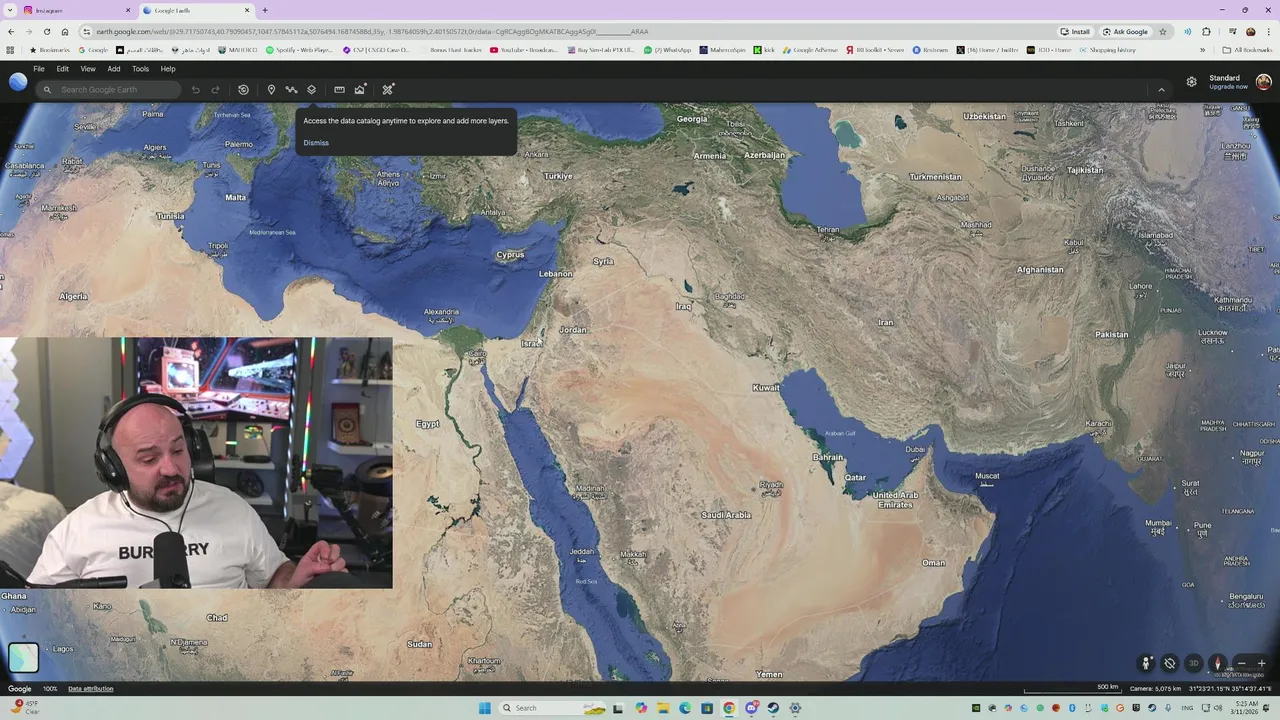Screen dimensions: 1280x720
Task: Zoom in with plus button
Action: point(1261,663)
